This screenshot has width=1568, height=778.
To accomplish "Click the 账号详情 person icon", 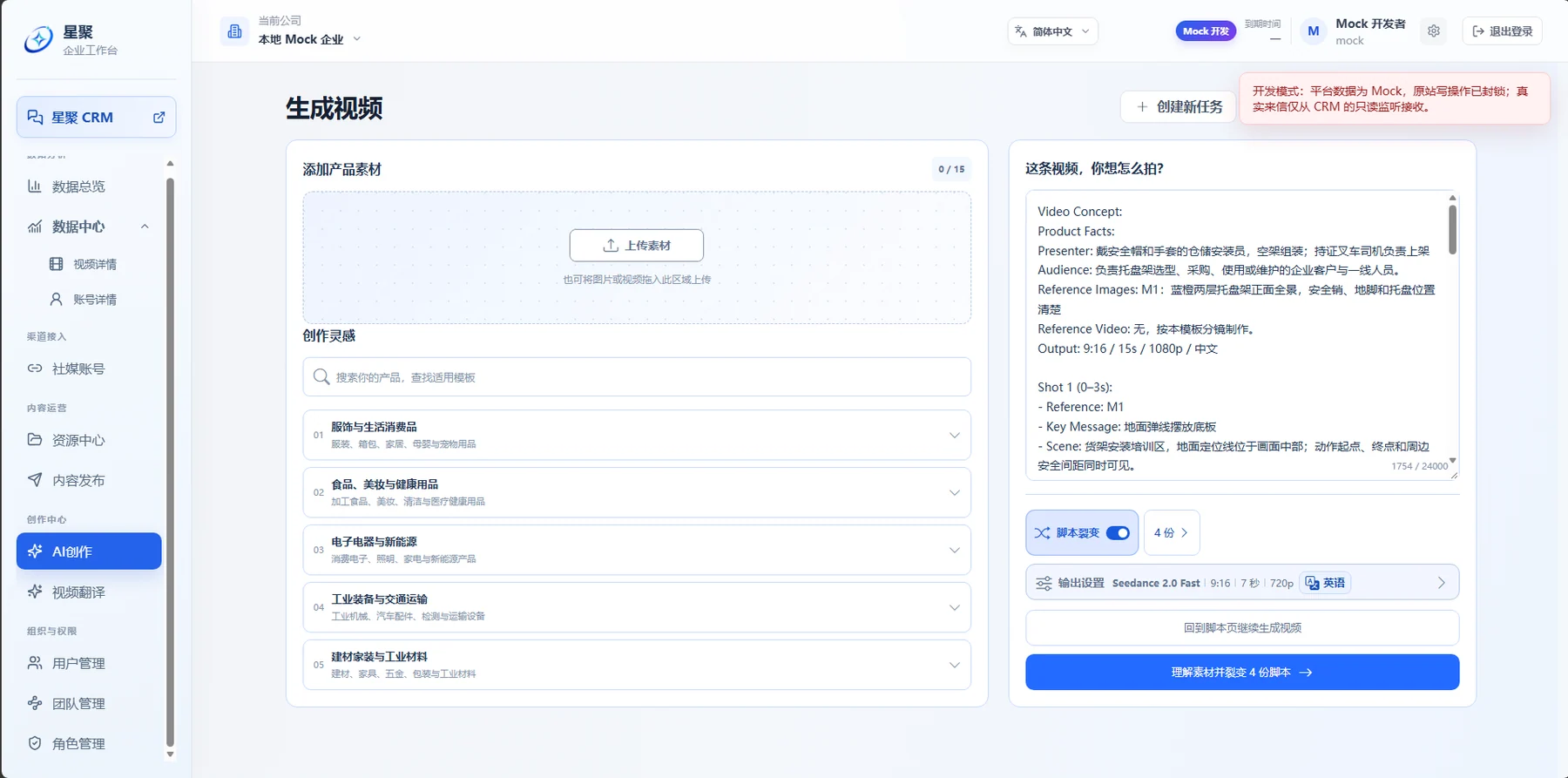I will tap(57, 299).
